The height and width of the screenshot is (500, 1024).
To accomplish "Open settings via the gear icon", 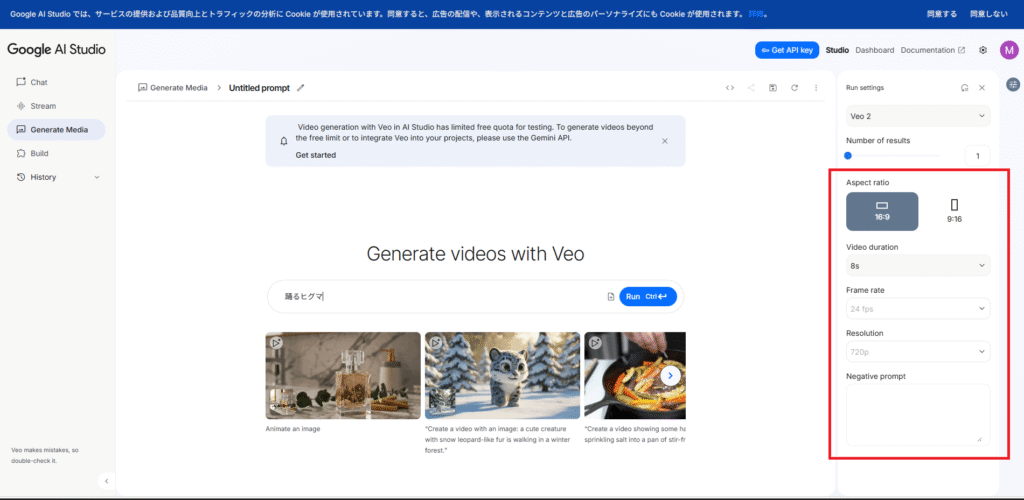I will [x=983, y=50].
